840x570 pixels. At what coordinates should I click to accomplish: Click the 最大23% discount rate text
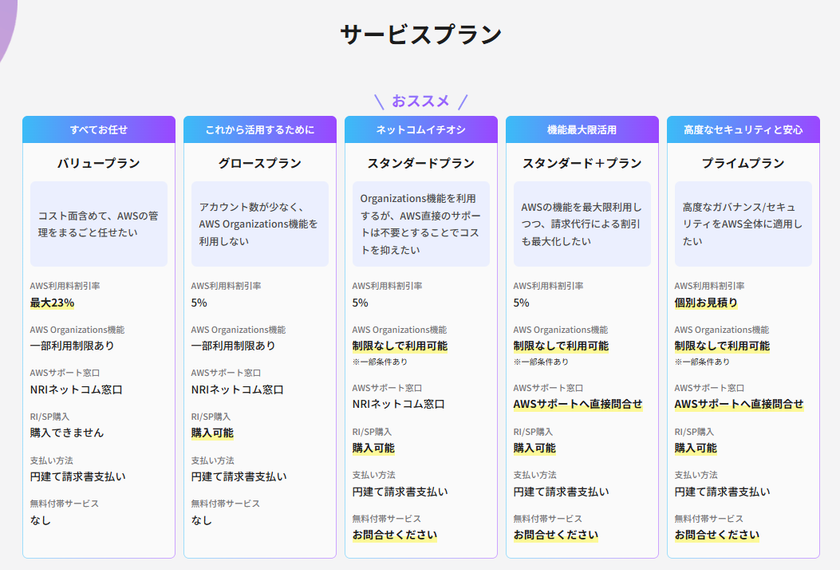[52, 303]
